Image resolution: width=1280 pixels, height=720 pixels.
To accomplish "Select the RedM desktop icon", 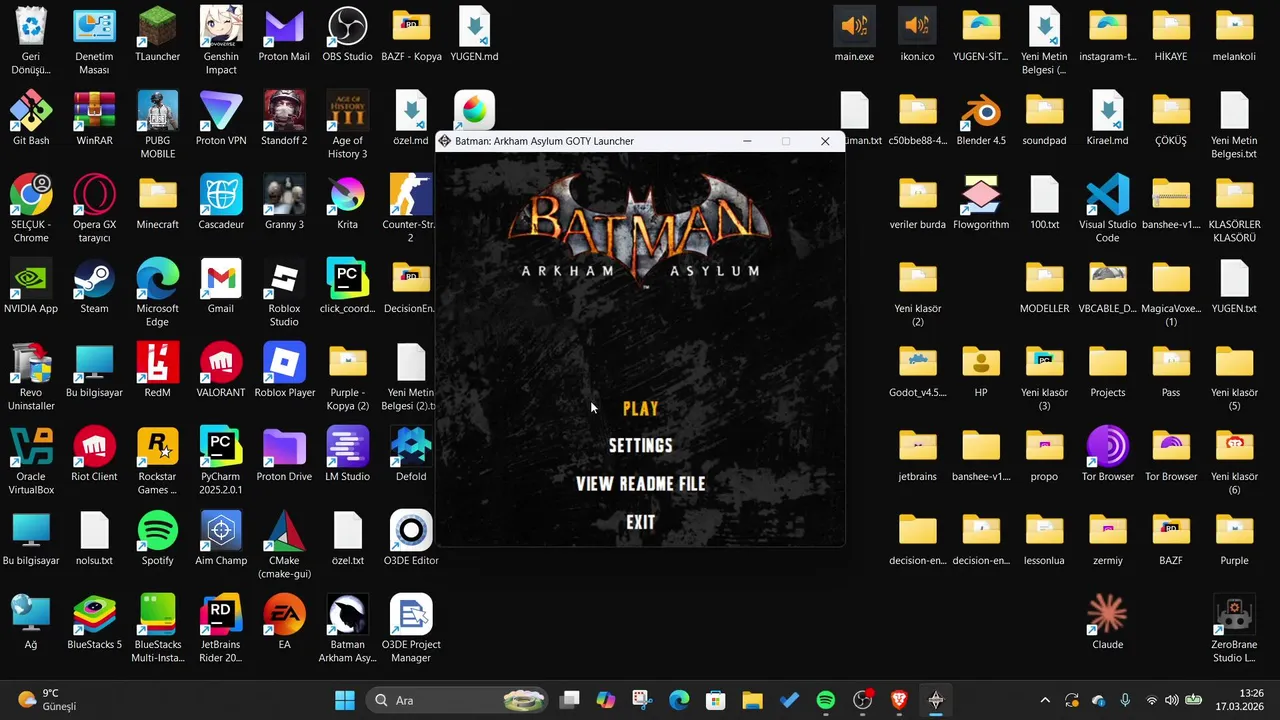I will 157,371.
